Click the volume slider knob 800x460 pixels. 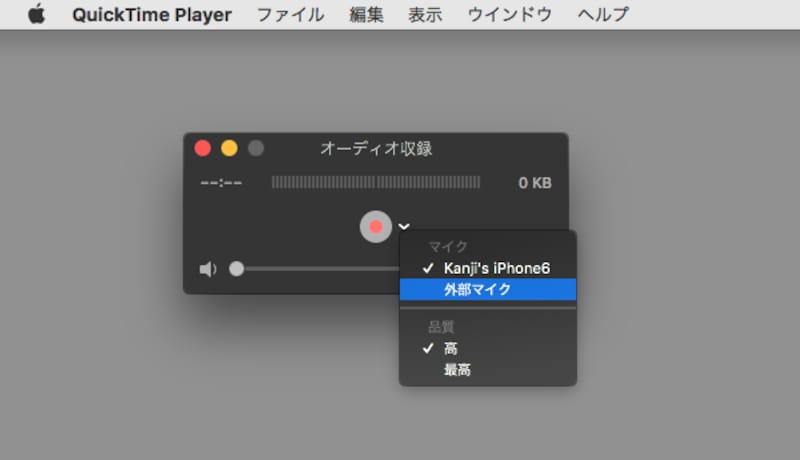pos(236,269)
